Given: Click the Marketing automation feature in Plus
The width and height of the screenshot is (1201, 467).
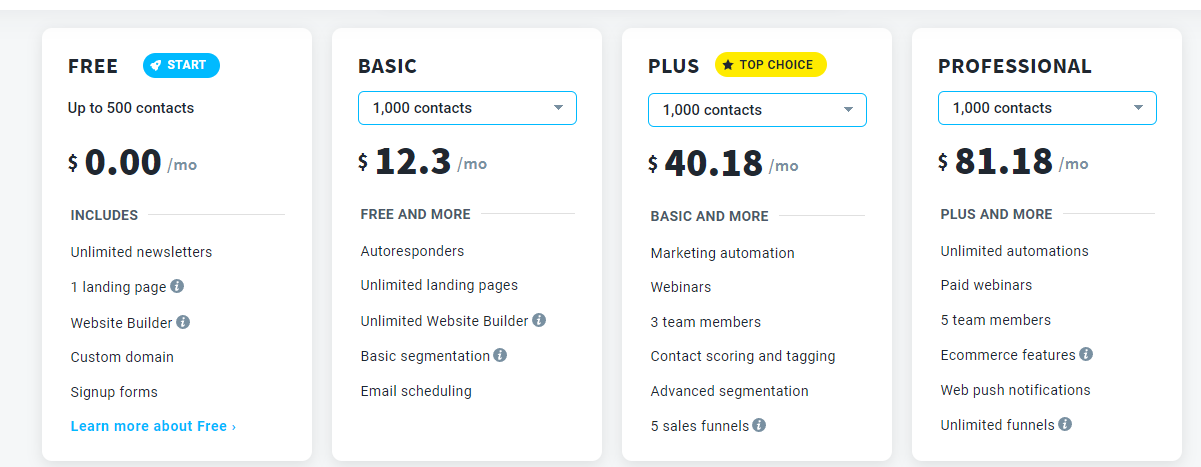Looking at the screenshot, I should tap(722, 253).
